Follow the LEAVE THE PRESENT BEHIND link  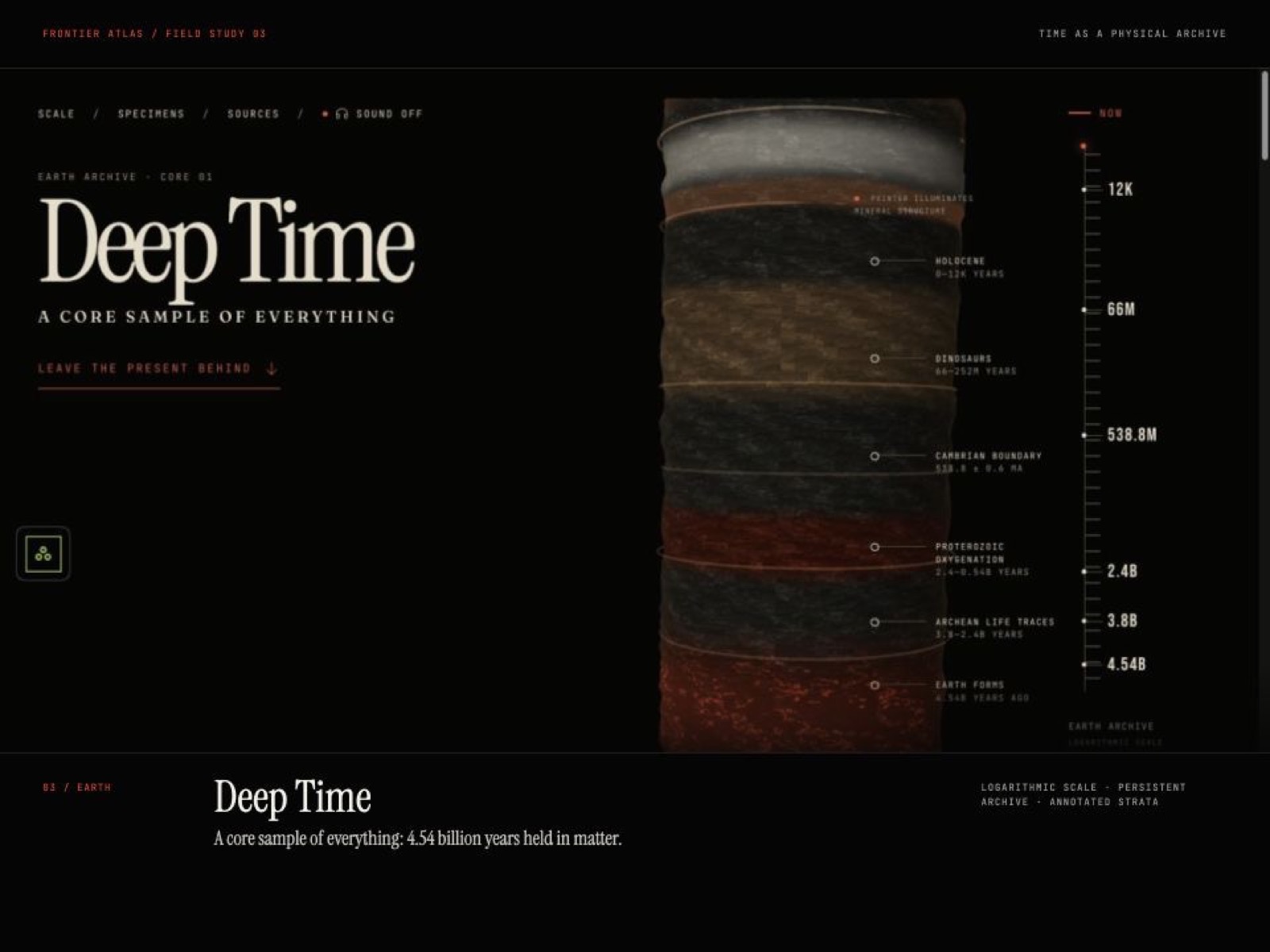158,369
